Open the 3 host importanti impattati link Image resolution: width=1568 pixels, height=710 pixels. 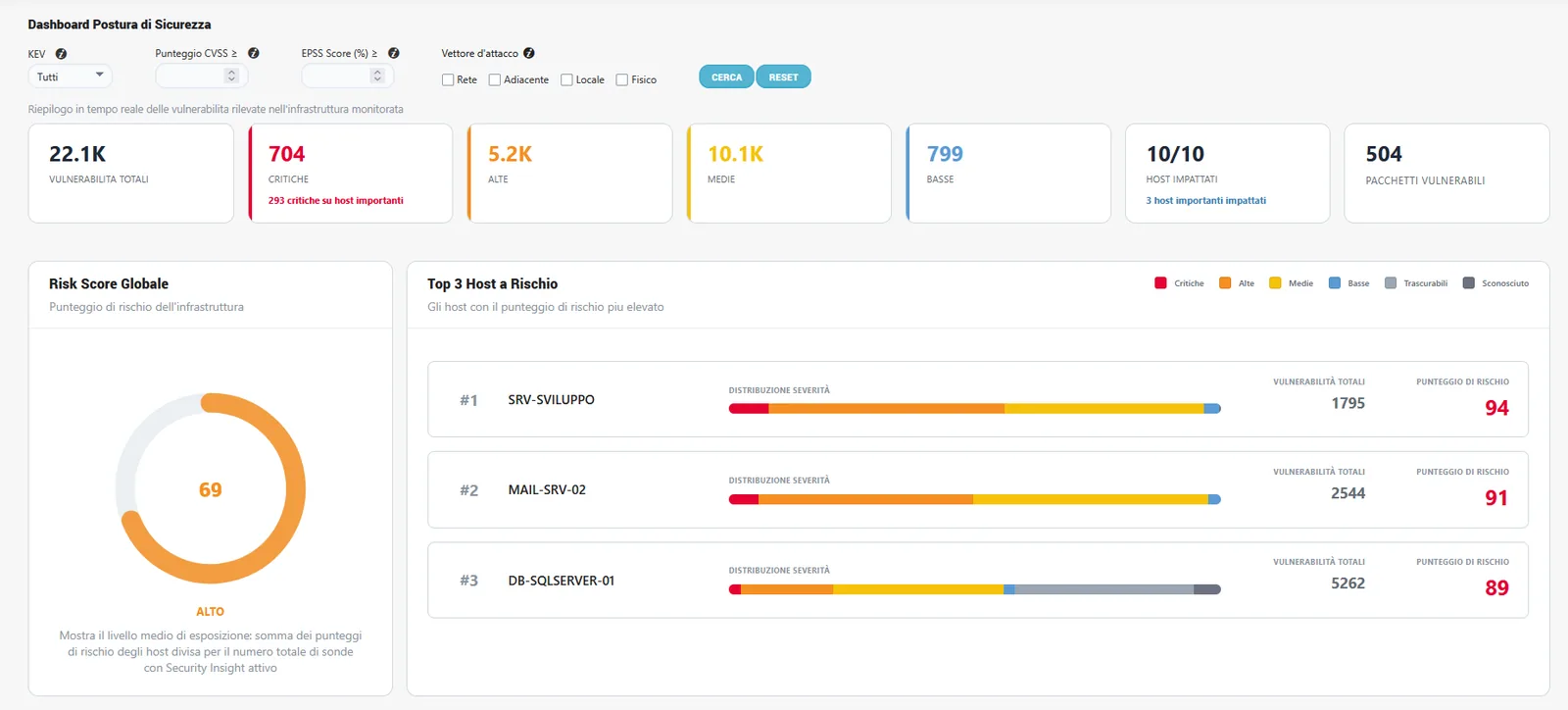[1206, 201]
